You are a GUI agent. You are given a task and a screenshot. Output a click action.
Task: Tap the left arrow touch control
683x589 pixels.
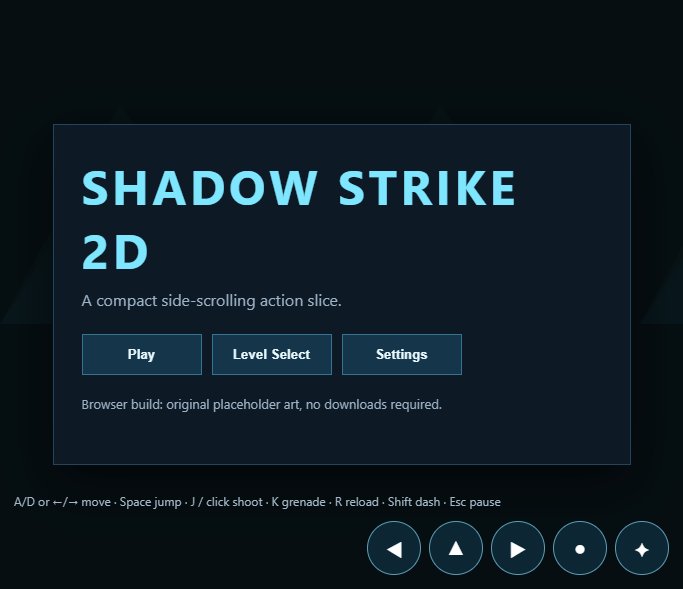pyautogui.click(x=394, y=548)
